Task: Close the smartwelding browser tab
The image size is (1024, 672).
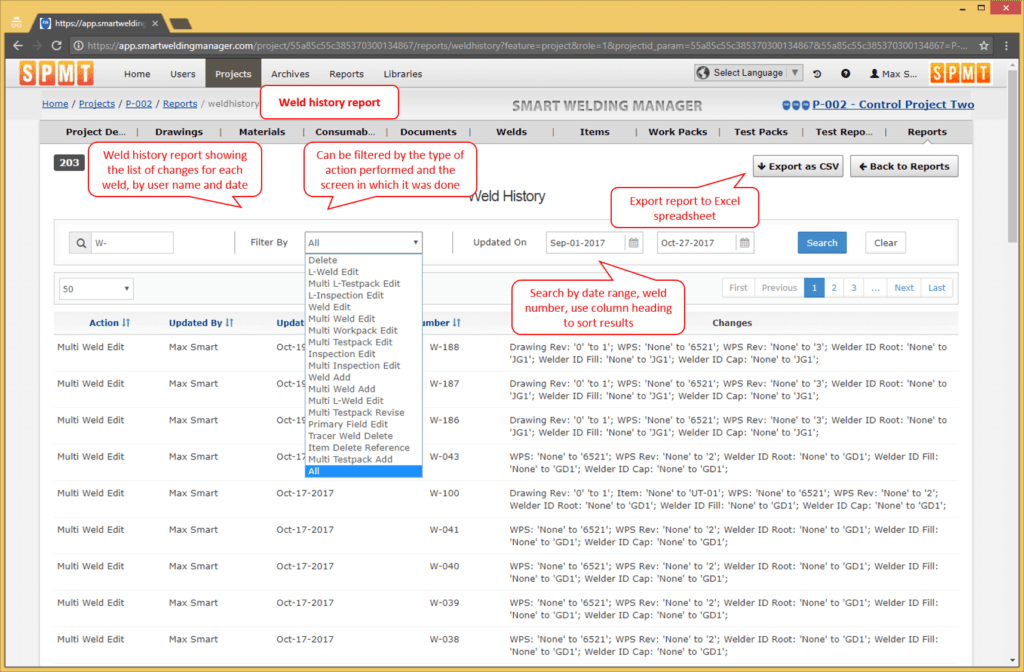Action: (155, 24)
